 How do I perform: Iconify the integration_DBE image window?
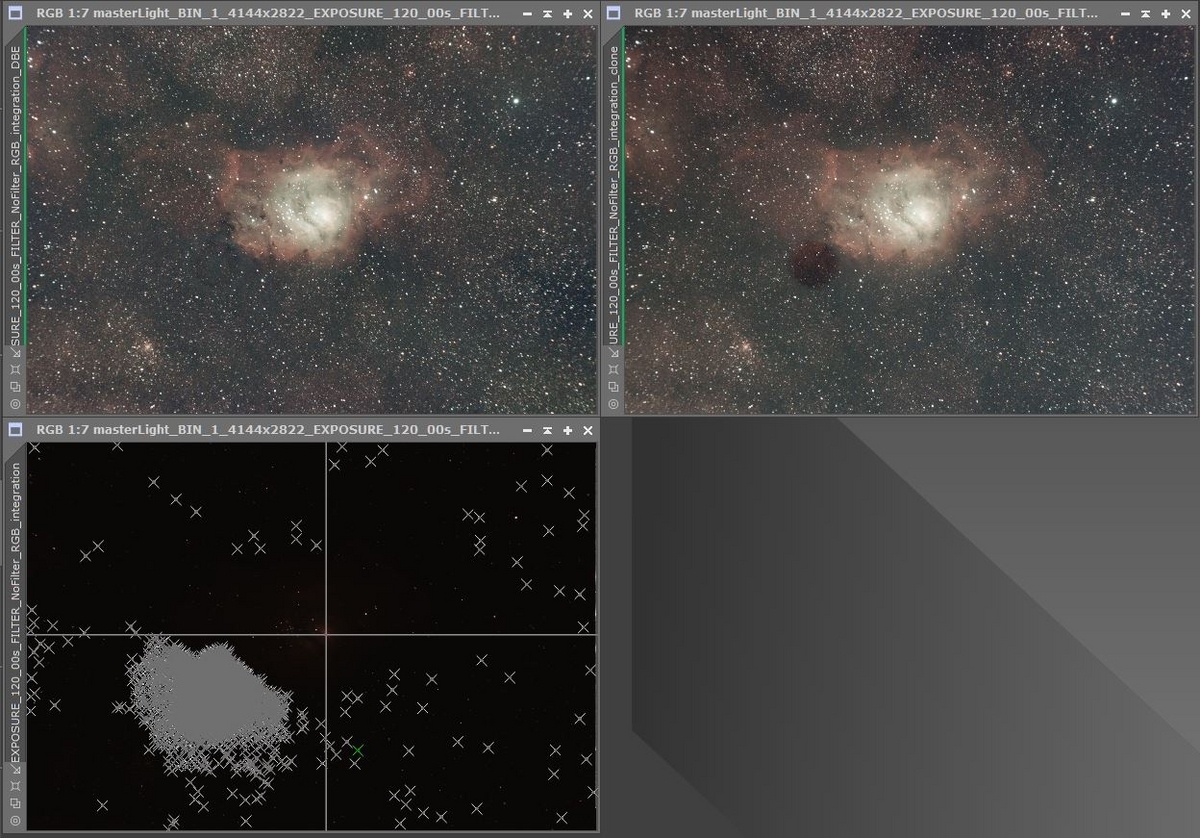tap(527, 14)
